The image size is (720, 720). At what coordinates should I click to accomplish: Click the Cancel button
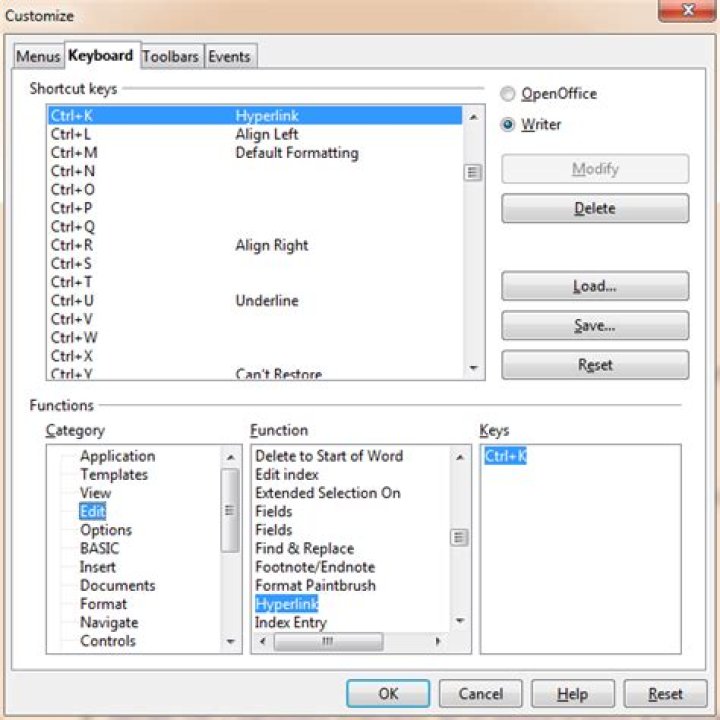(x=481, y=693)
